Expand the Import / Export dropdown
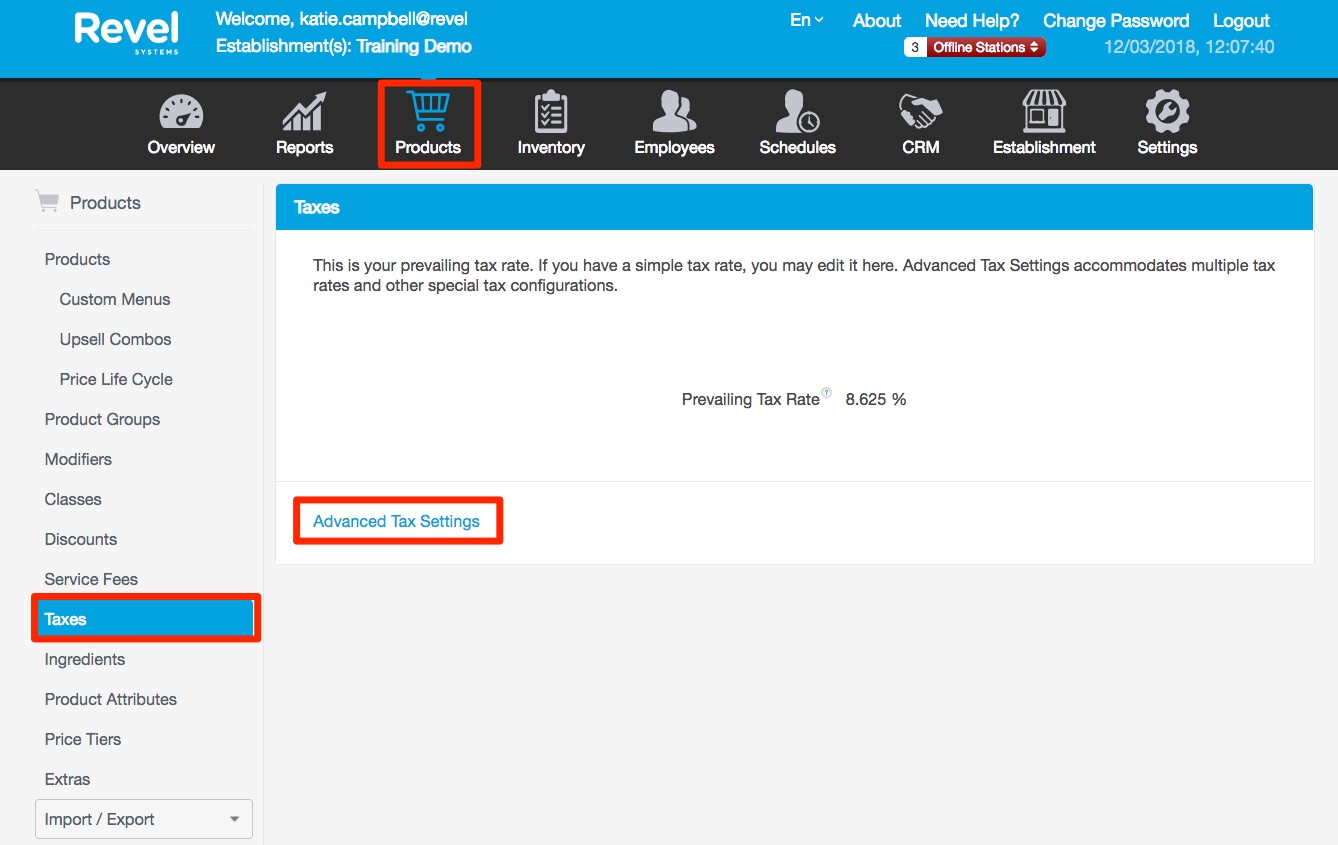The width and height of the screenshot is (1338, 845). click(144, 819)
